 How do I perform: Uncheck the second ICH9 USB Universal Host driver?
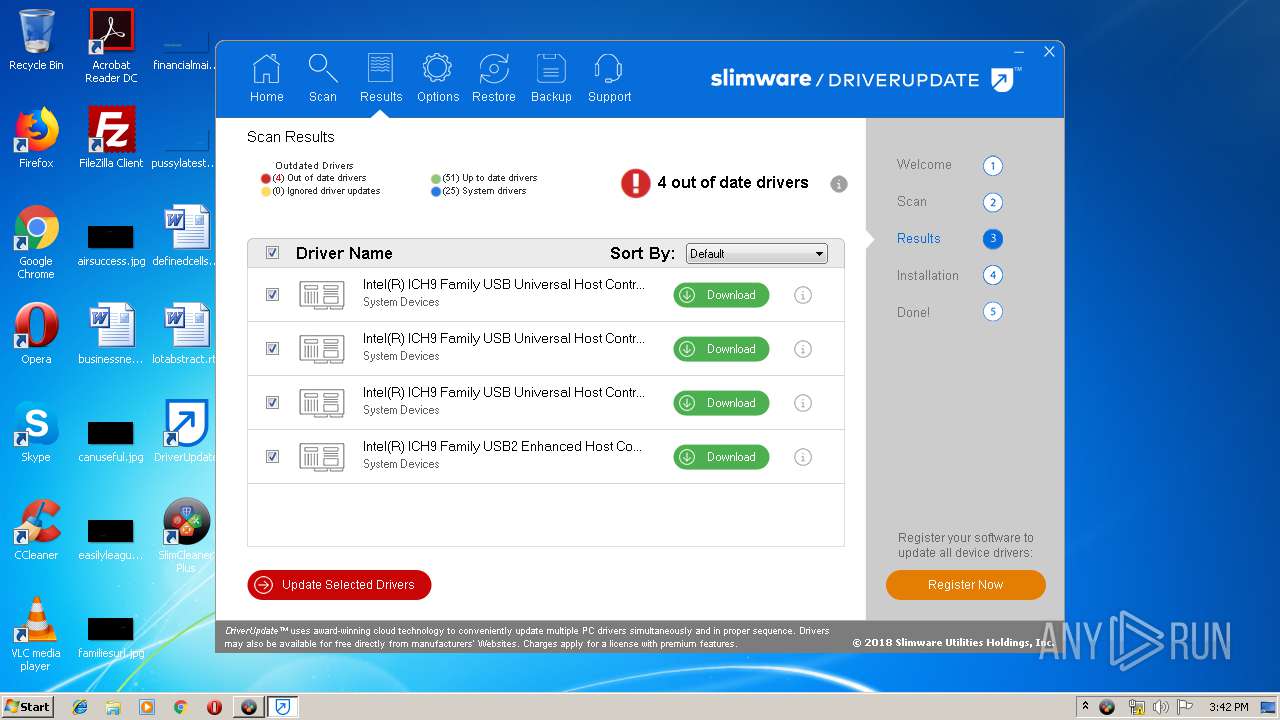coord(272,349)
